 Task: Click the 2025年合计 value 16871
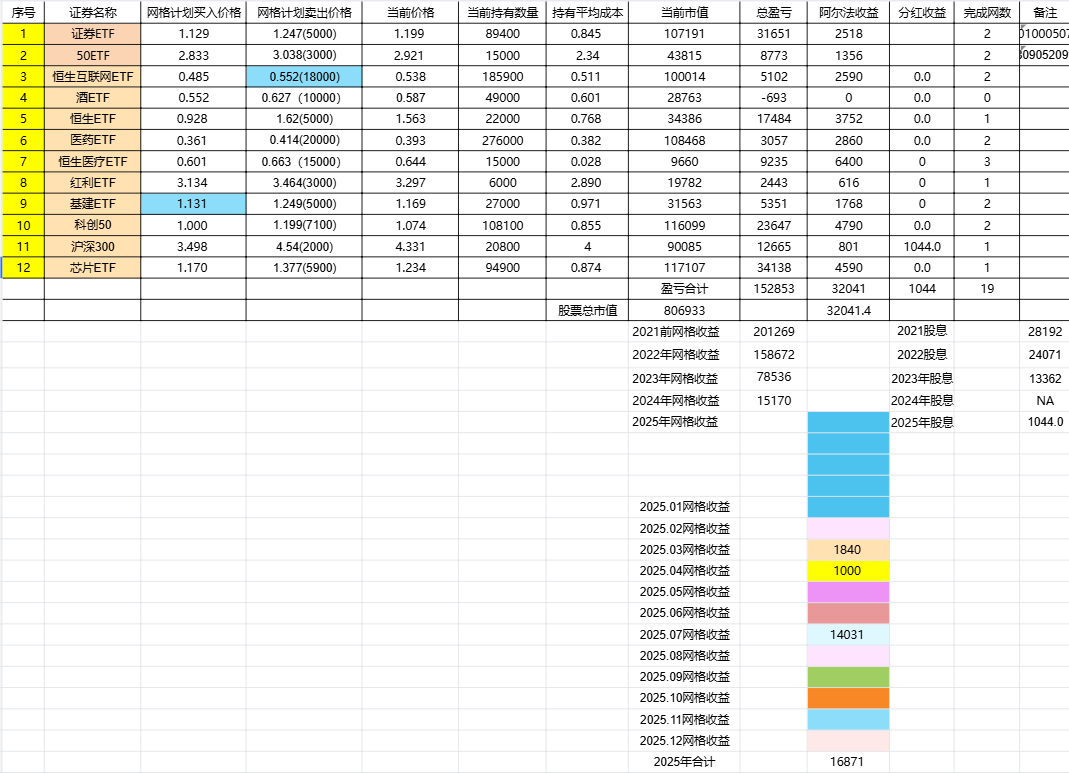pos(847,762)
